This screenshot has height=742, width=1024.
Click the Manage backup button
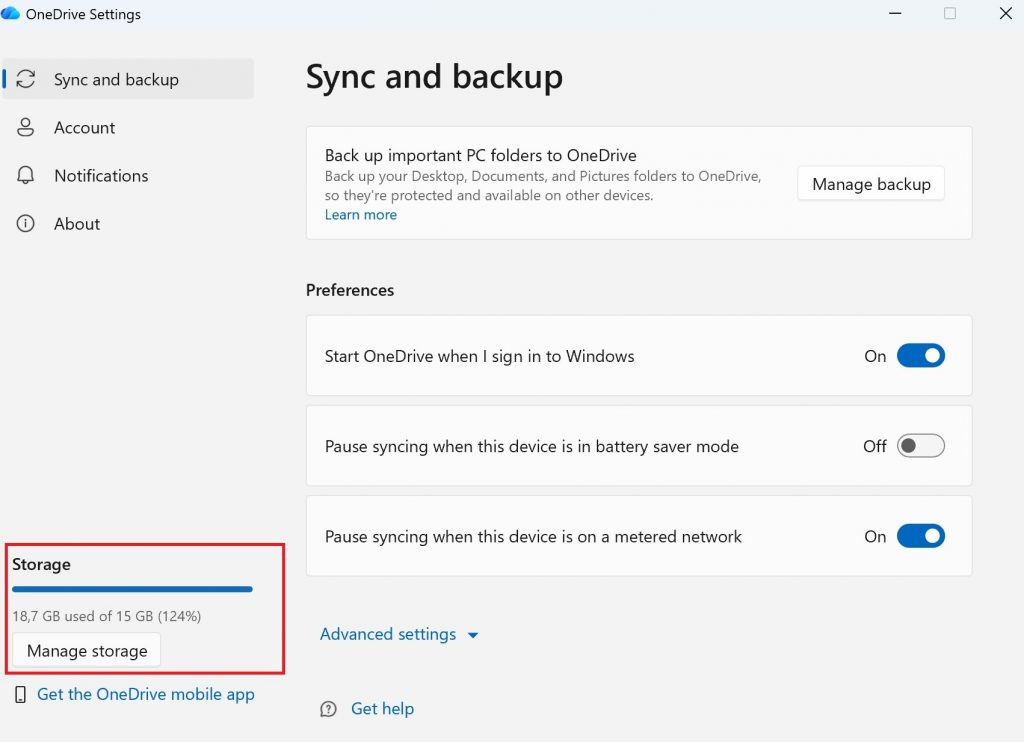pyautogui.click(x=871, y=184)
